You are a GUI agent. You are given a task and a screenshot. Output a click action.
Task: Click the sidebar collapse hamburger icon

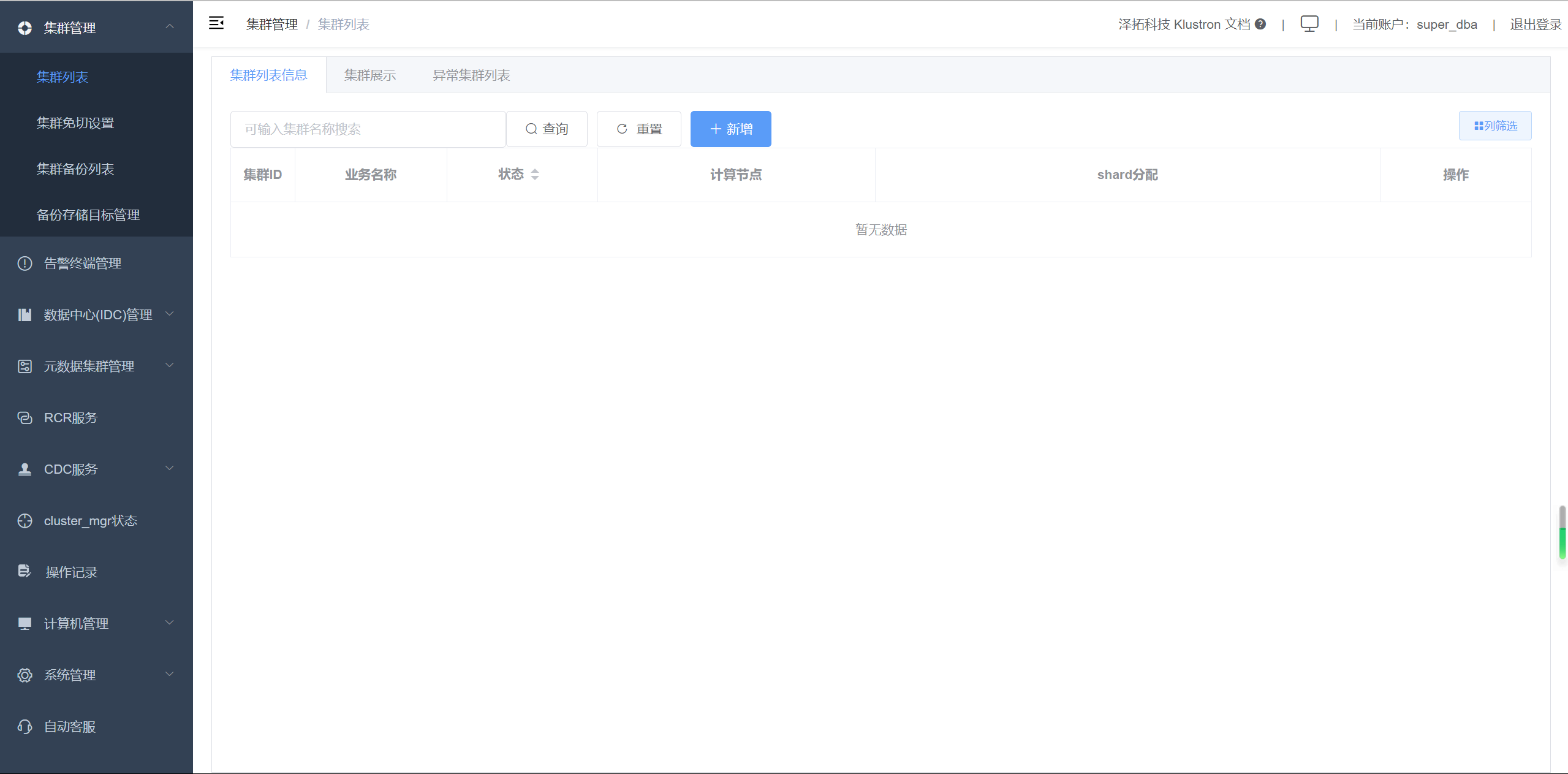(216, 23)
